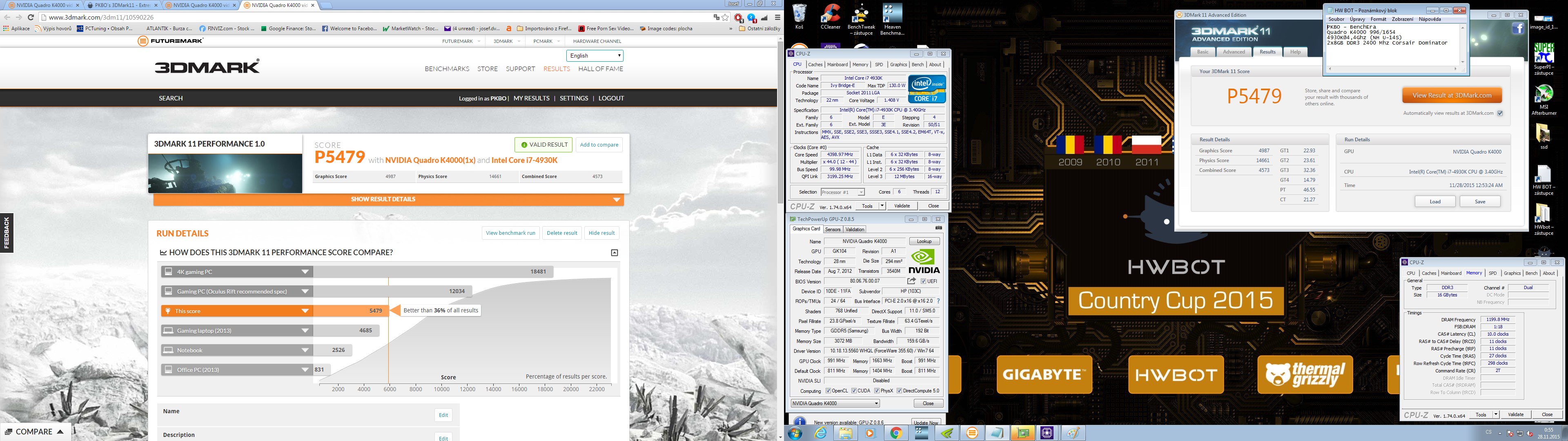Viewport: 1568px width, 441px height.
Task: Expand the Notebook comparison row
Action: [237, 350]
